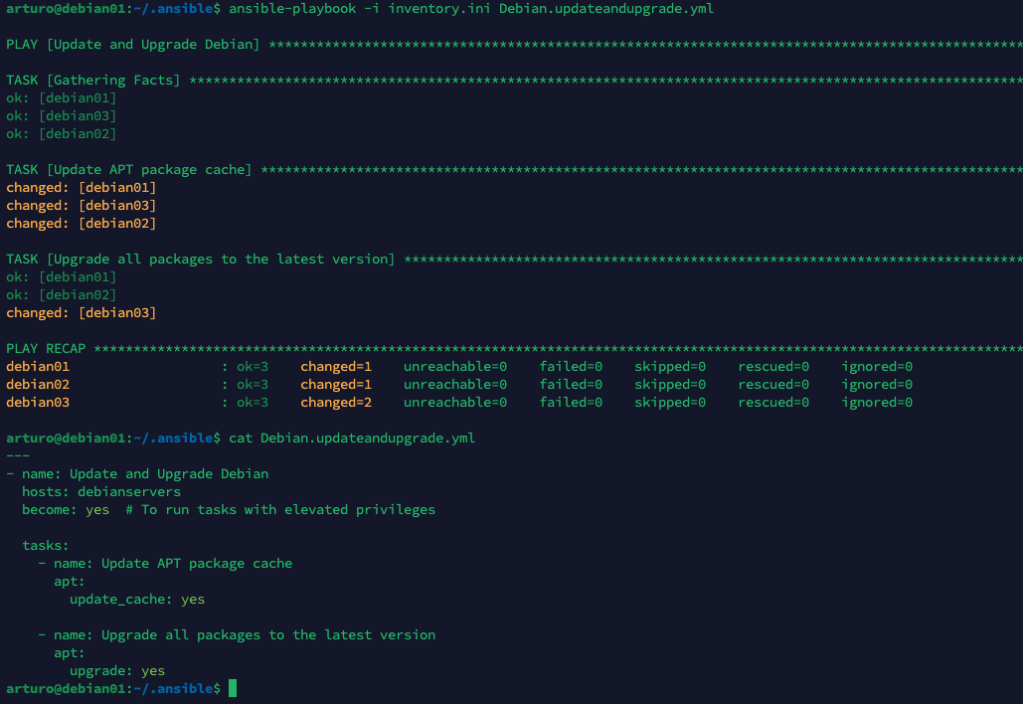Click the PLAY [Update and Upgrade Debian] header
This screenshot has height=704, width=1023.
pos(132,44)
